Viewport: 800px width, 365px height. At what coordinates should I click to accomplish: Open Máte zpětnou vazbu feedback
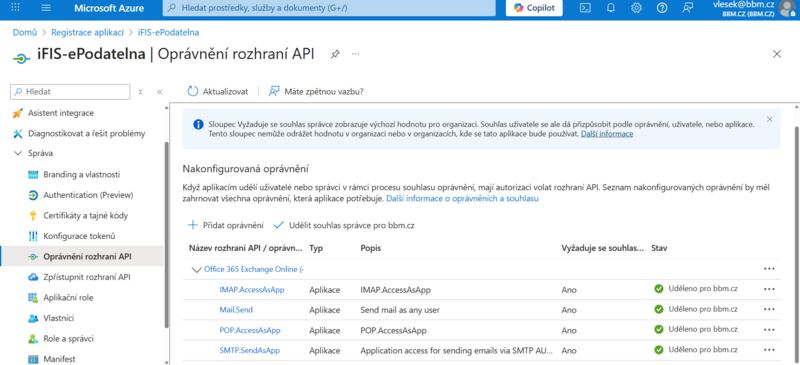(316, 91)
